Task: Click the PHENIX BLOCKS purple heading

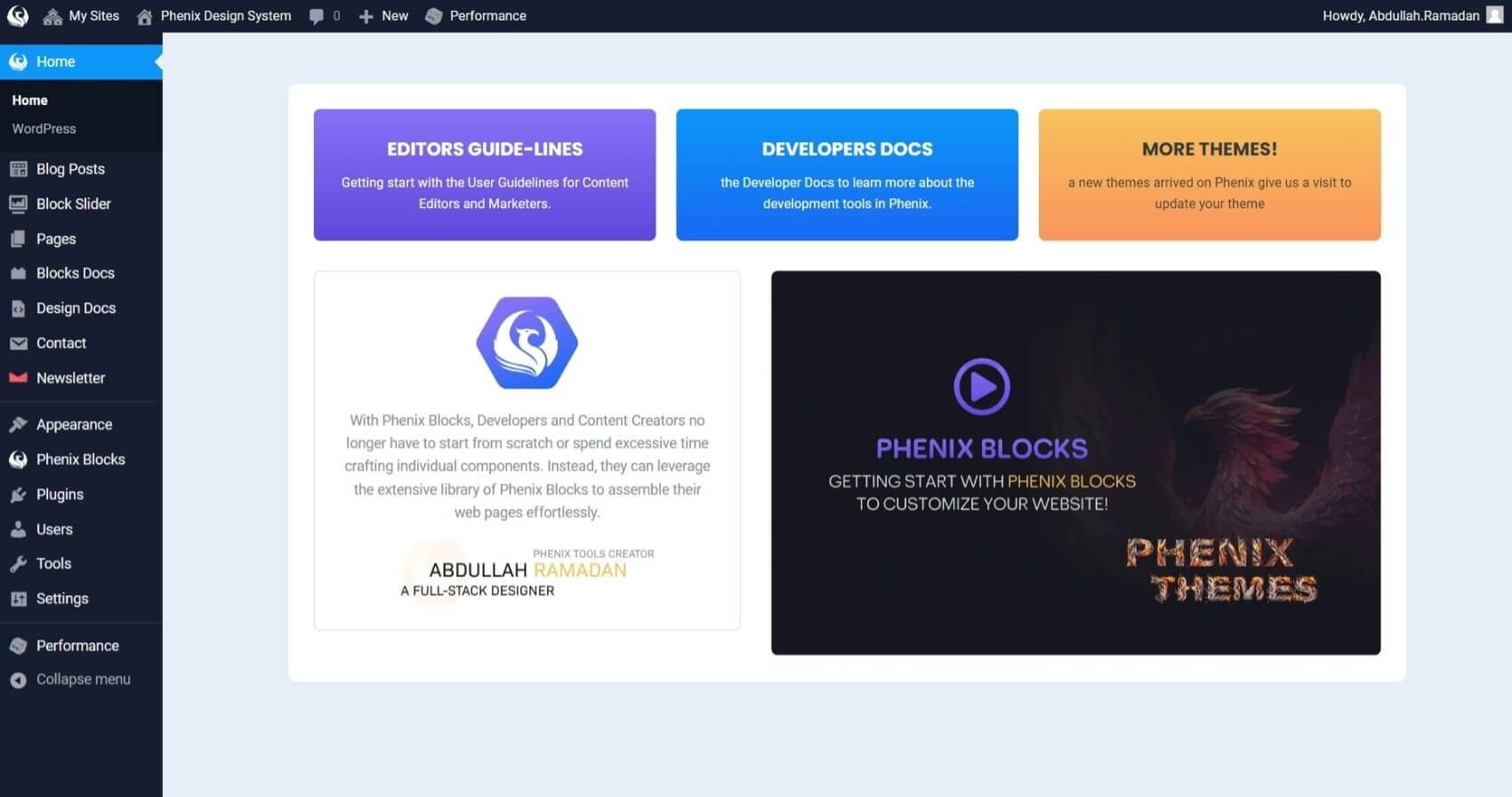Action: (x=982, y=448)
